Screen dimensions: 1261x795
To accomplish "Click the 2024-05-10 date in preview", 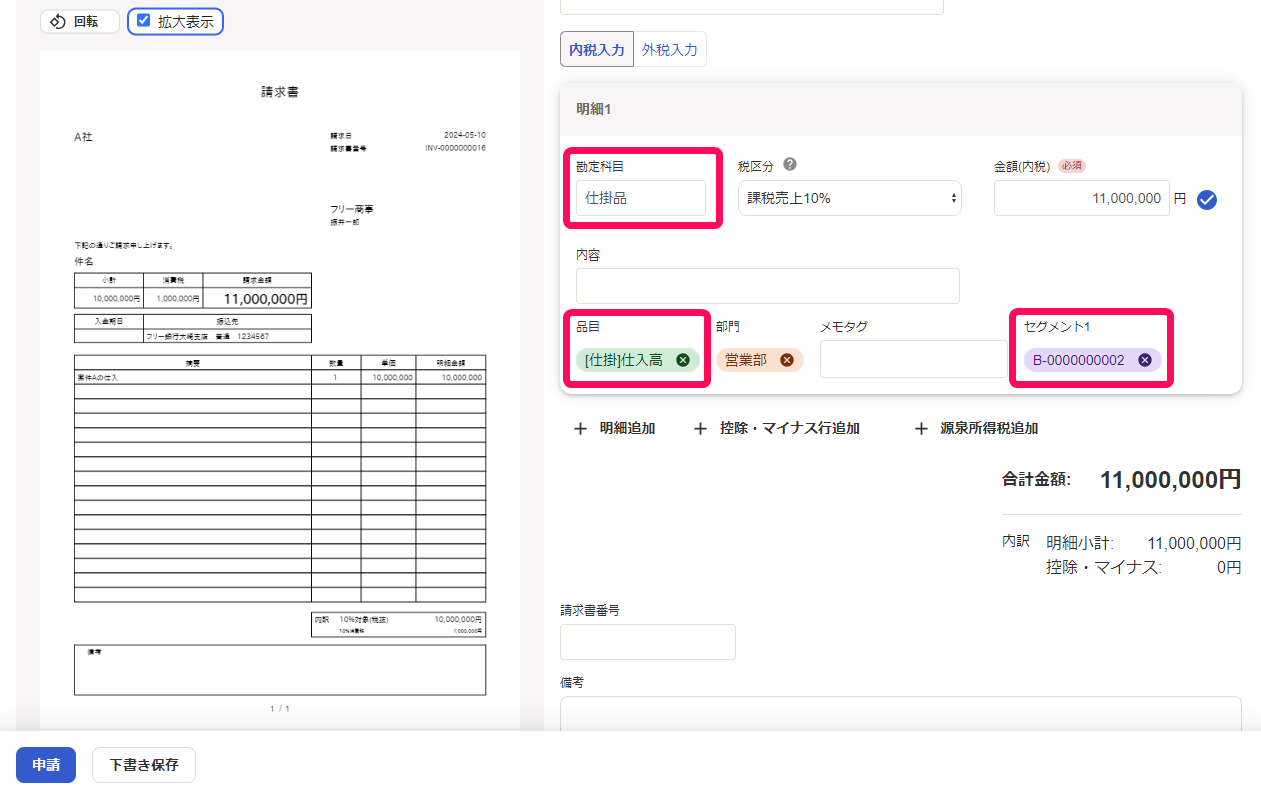I will click(x=465, y=134).
